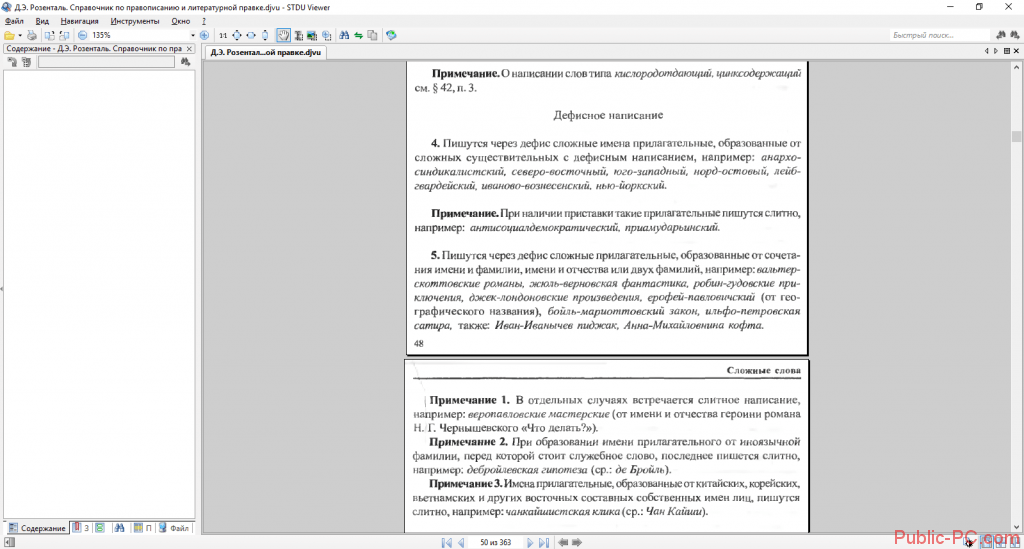Open the Навигация menu
1024x549 pixels.
pos(79,21)
